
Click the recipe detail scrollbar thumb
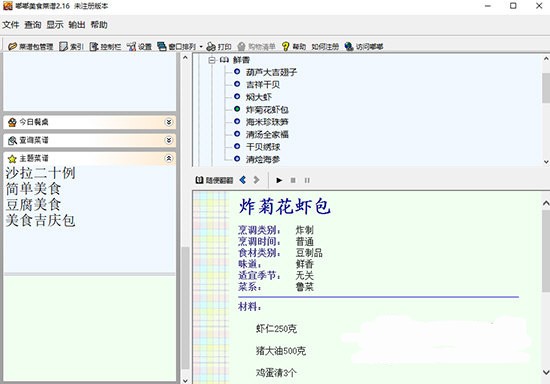546,251
